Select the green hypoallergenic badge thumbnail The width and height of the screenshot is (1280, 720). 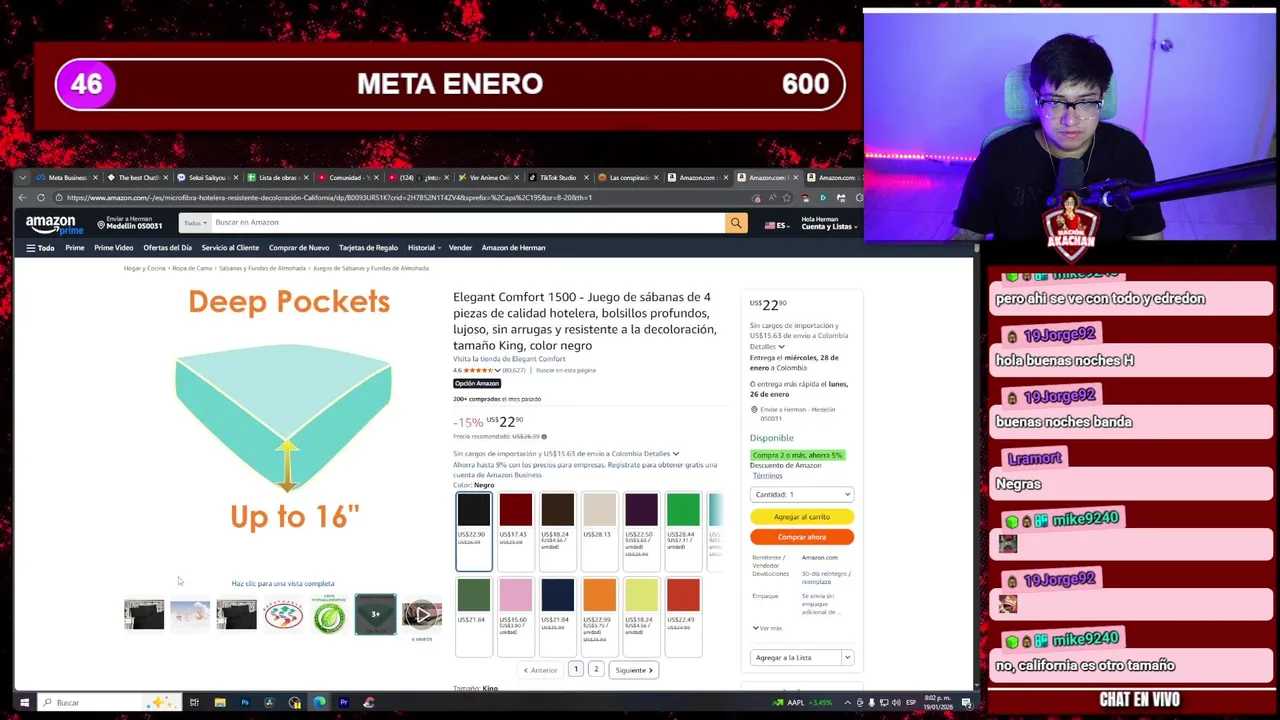(329, 614)
